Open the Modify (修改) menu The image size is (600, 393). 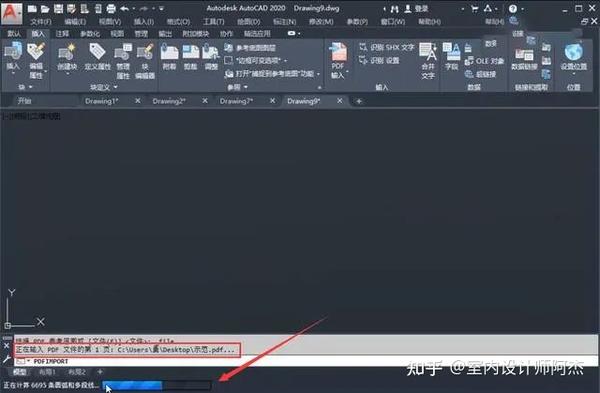(321, 22)
